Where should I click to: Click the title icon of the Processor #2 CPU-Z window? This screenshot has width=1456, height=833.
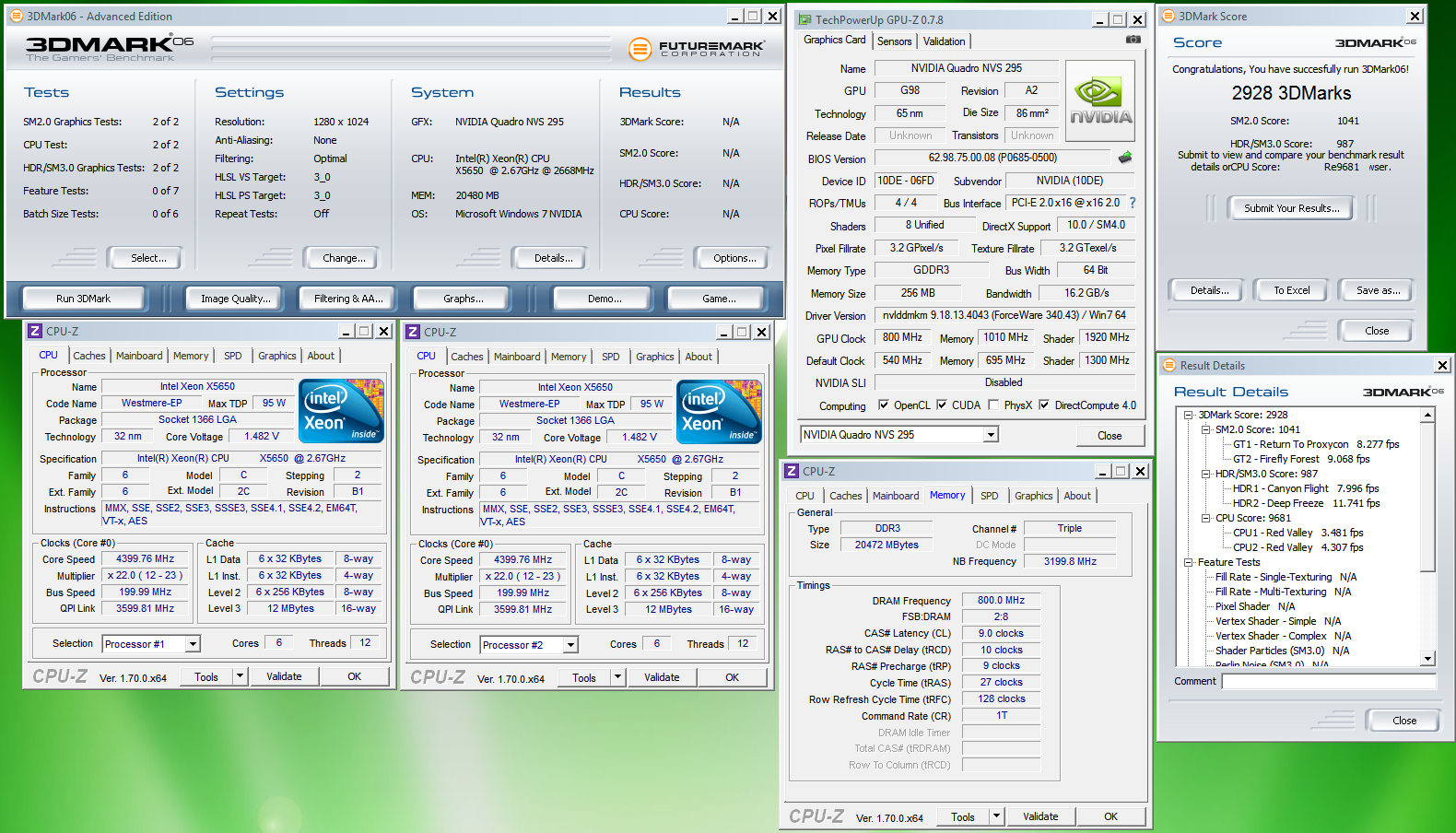click(x=413, y=332)
